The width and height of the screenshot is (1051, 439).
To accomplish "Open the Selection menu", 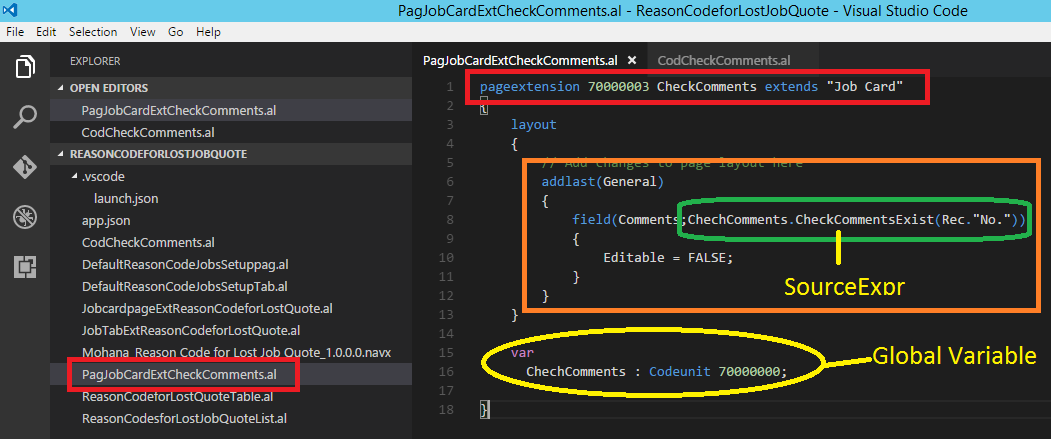I will (92, 32).
